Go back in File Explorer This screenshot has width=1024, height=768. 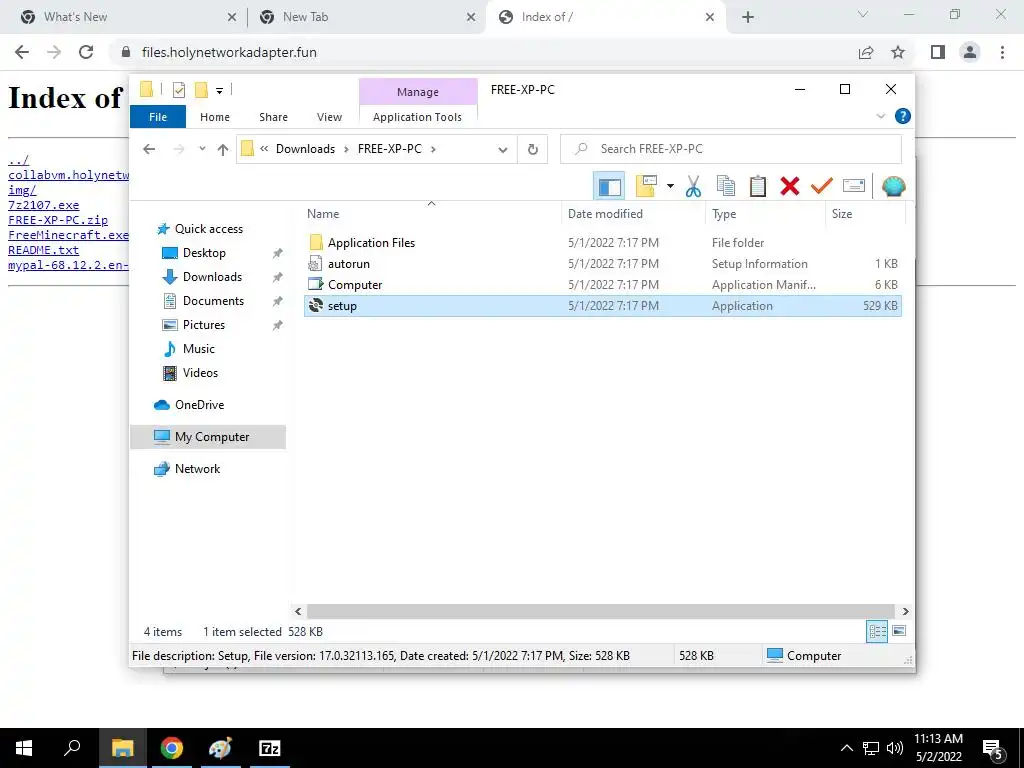pos(149,149)
